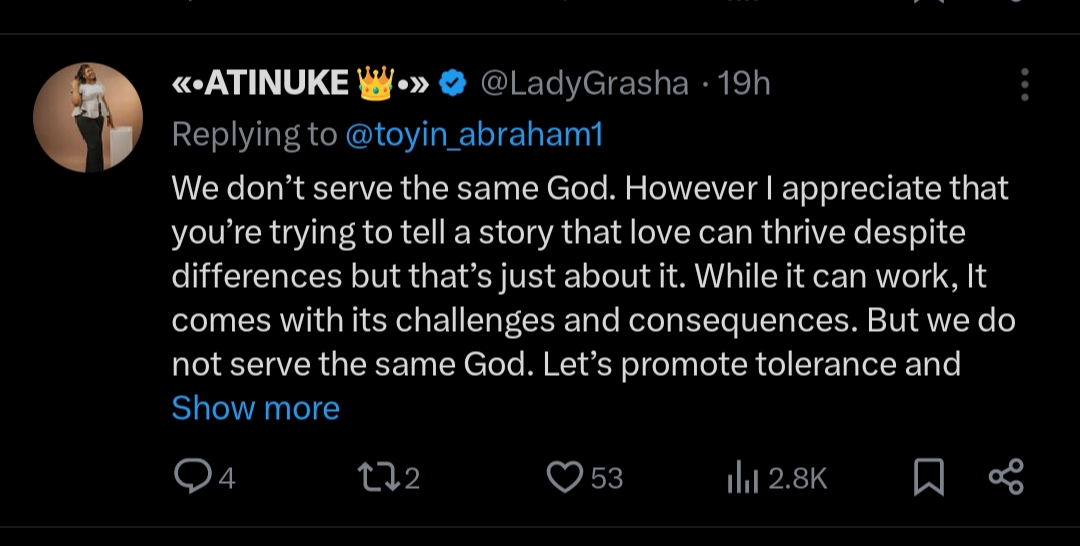Repost this tweet using the retweet icon

point(378,478)
